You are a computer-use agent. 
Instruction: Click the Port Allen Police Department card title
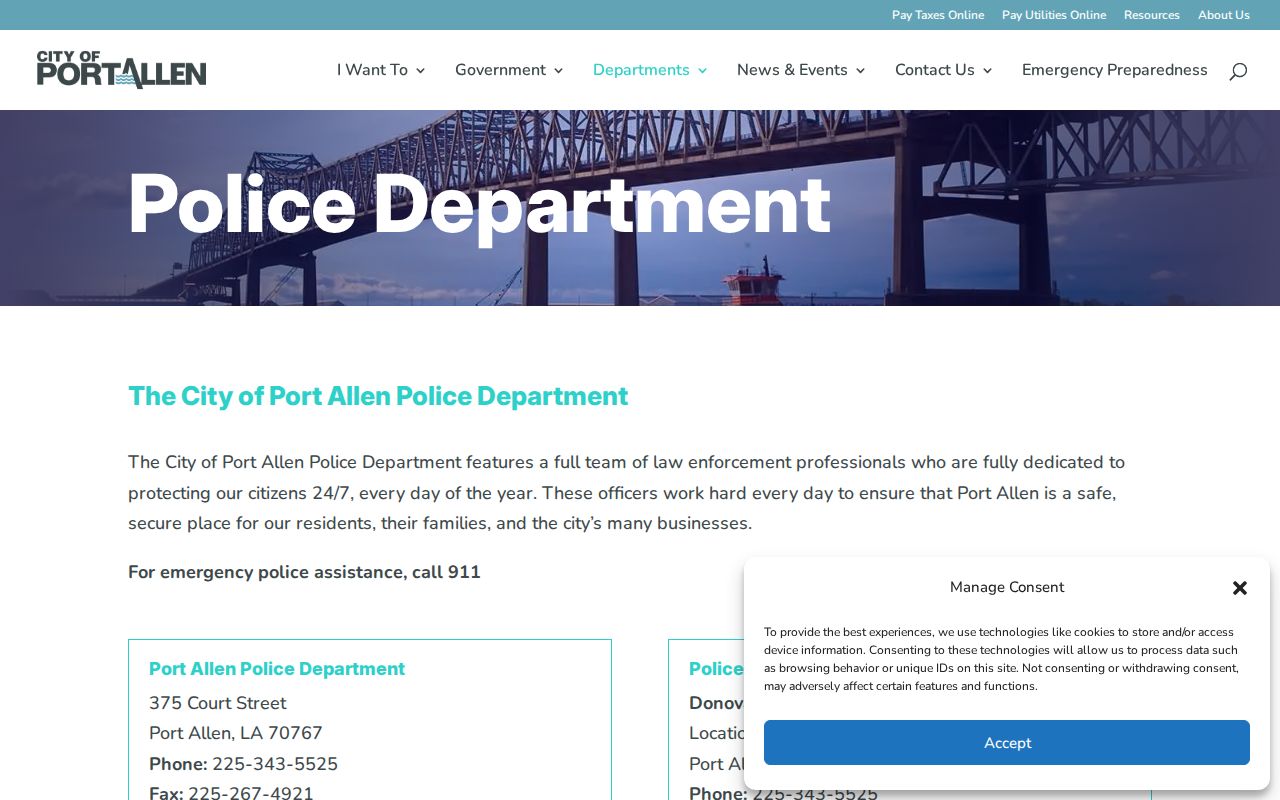(277, 669)
